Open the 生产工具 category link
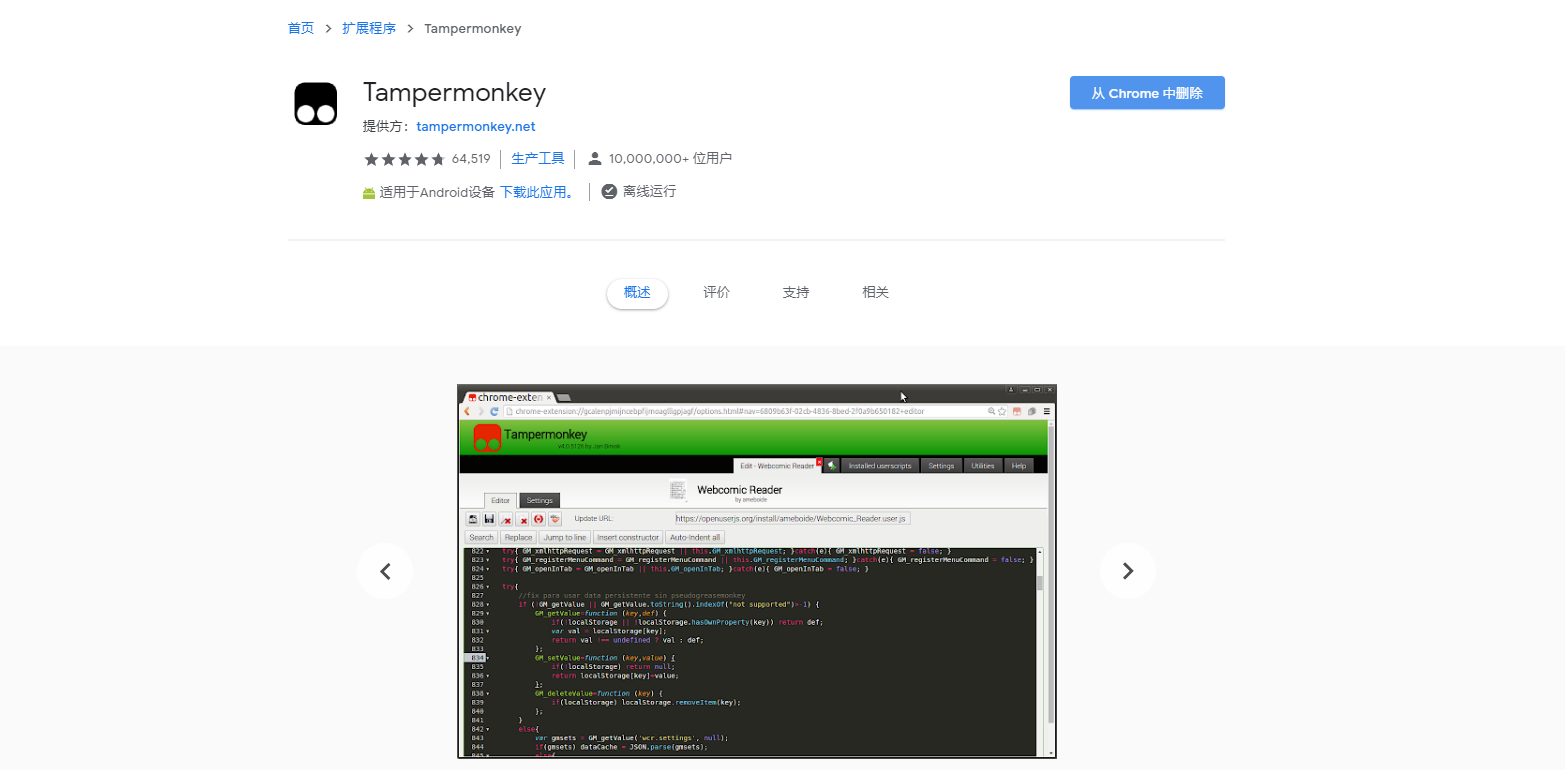1565x770 pixels. [x=538, y=159]
